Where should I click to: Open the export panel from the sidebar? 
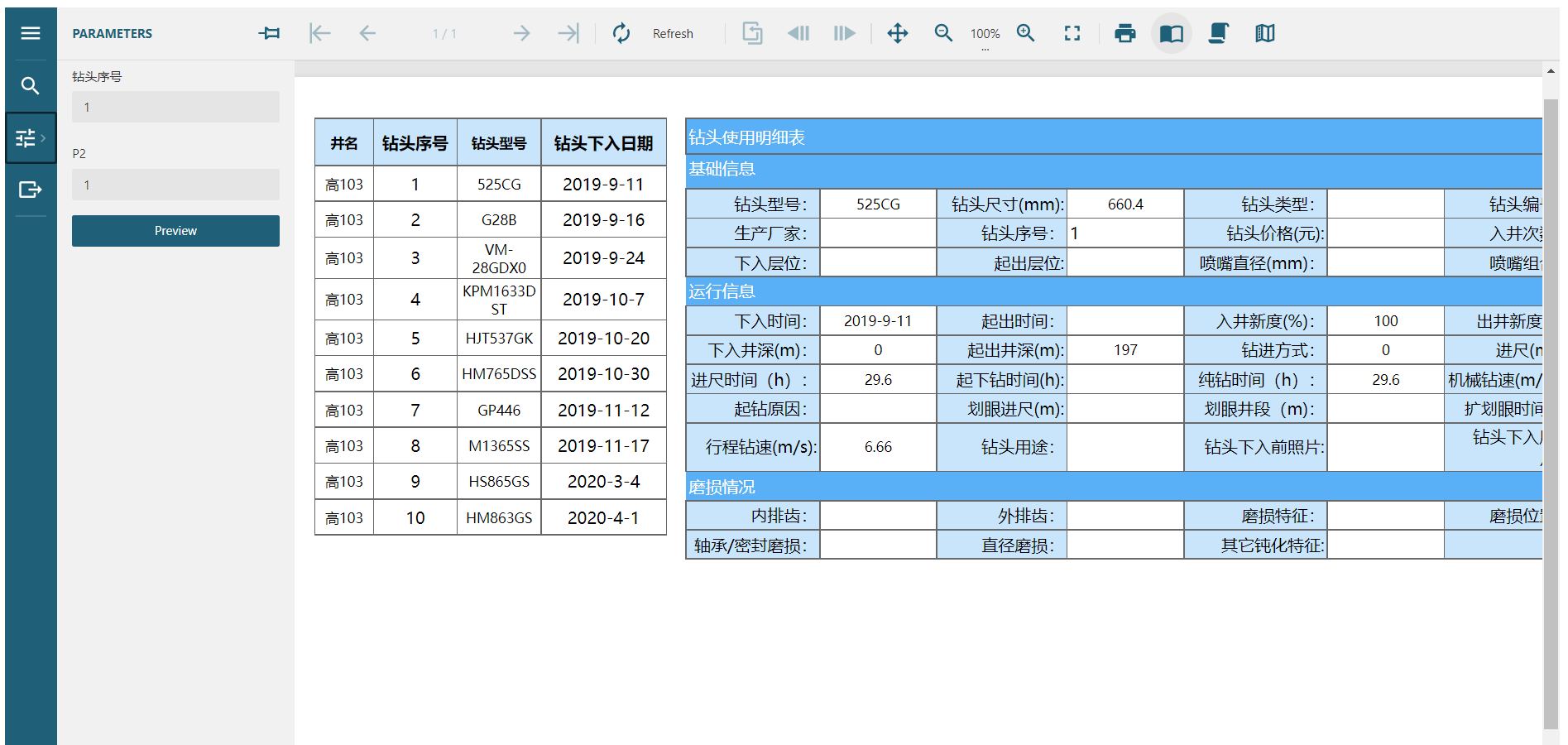31,190
